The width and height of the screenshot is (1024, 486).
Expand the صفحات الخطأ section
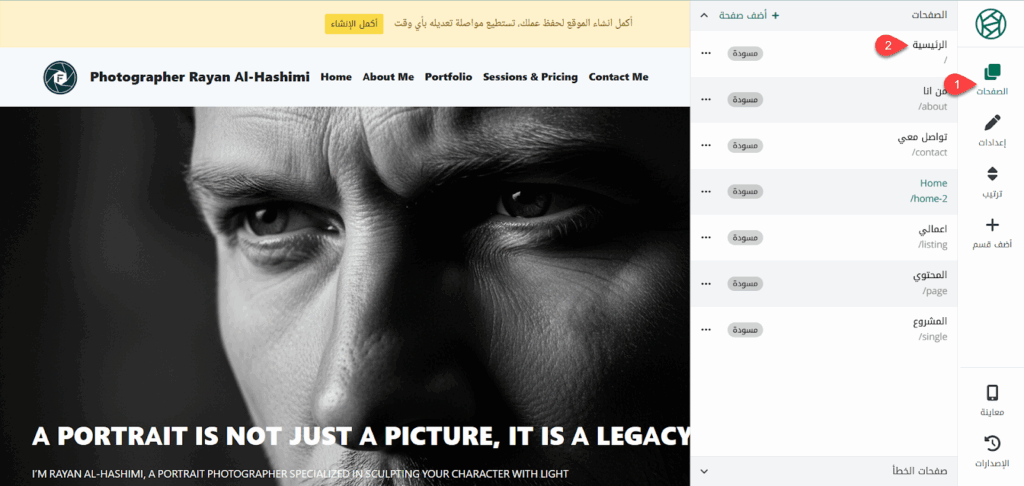703,470
